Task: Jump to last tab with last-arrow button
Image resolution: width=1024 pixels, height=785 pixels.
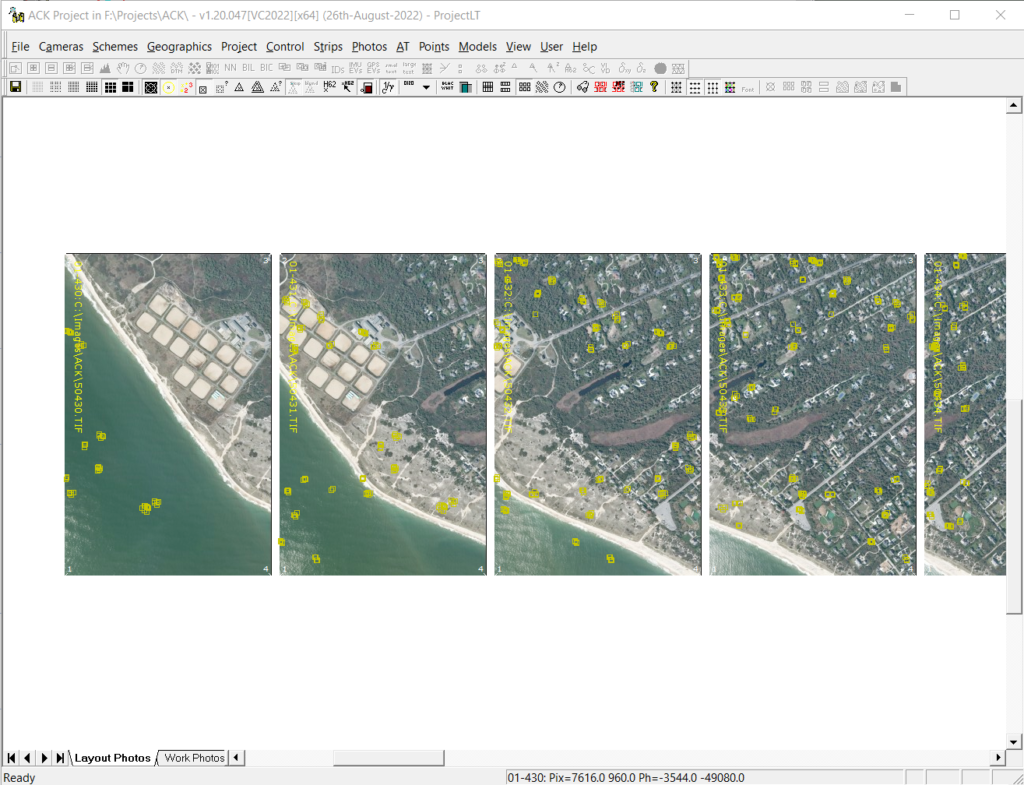Action: [60, 758]
